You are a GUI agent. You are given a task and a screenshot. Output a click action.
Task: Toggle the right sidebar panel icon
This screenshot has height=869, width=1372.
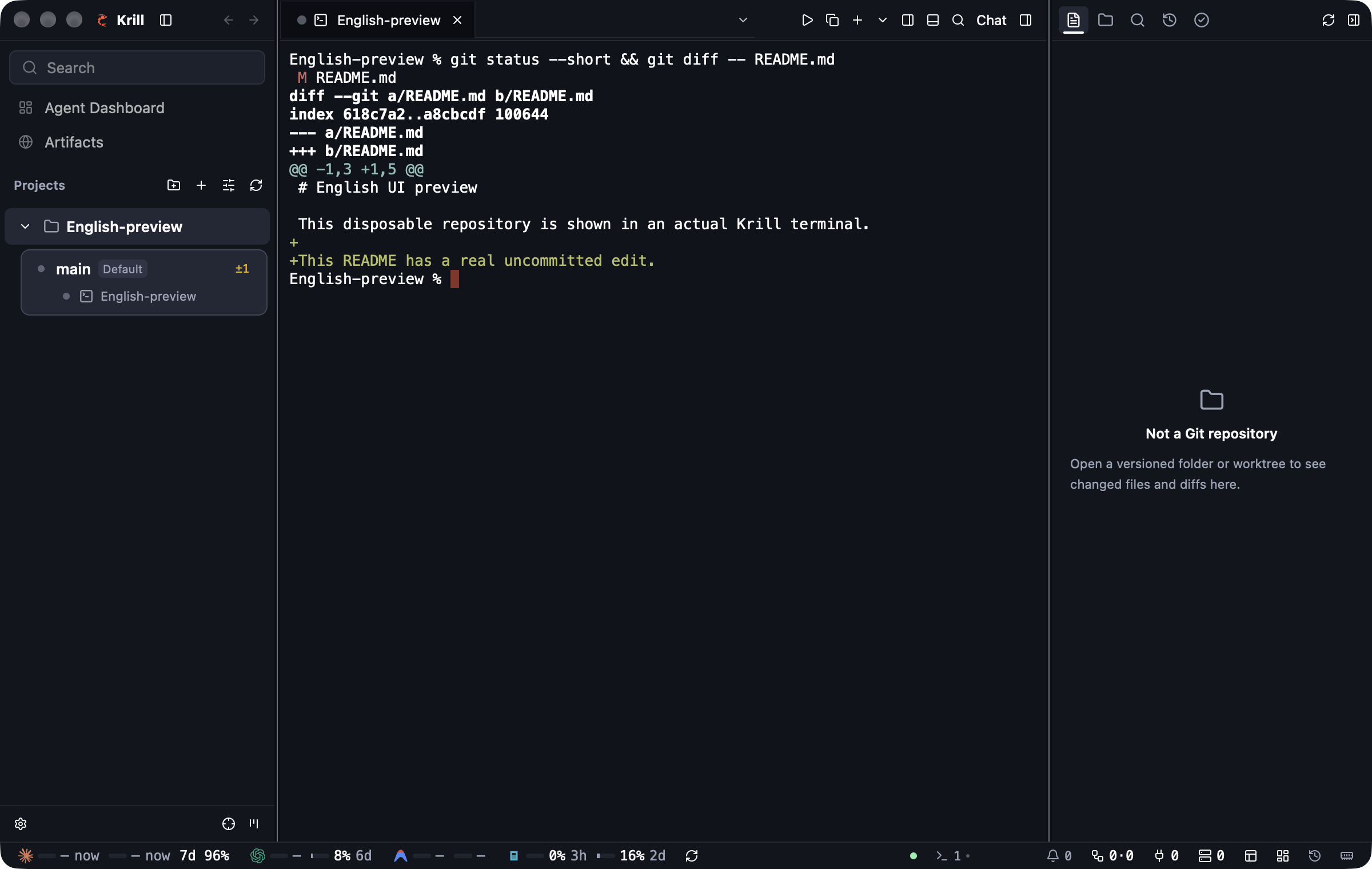click(1026, 20)
